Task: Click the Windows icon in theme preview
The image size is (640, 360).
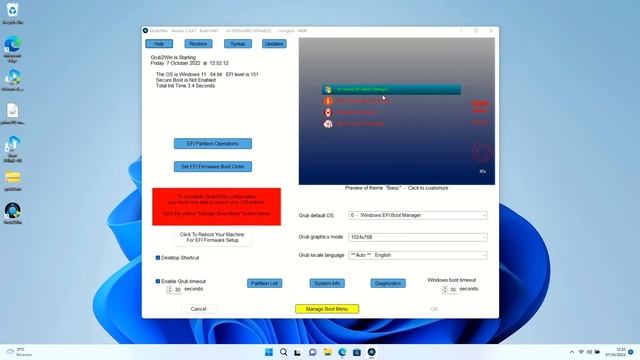Action: 328,89
